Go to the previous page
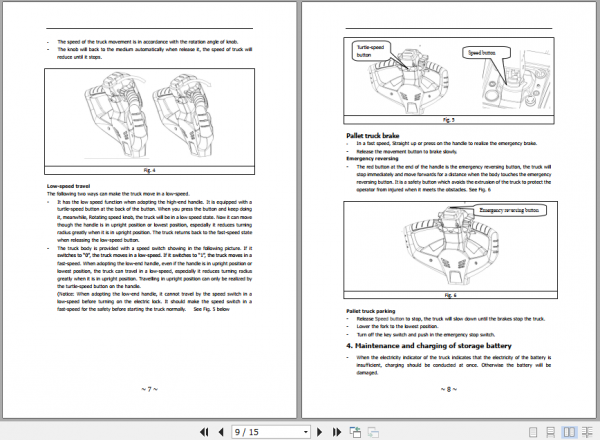This screenshot has width=600, height=440. tap(221, 432)
